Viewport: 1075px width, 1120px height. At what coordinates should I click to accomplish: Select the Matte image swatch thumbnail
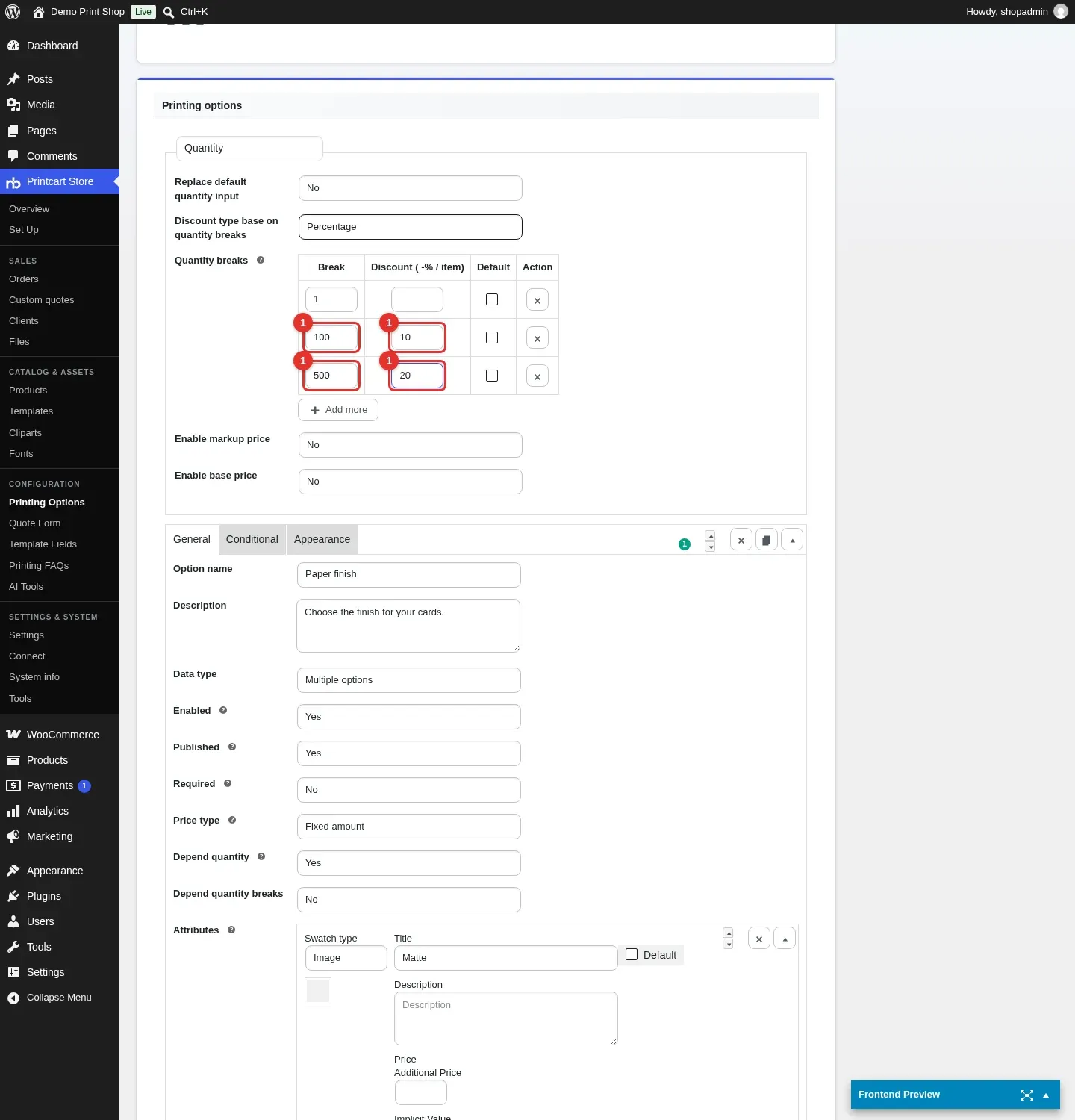pyautogui.click(x=318, y=991)
